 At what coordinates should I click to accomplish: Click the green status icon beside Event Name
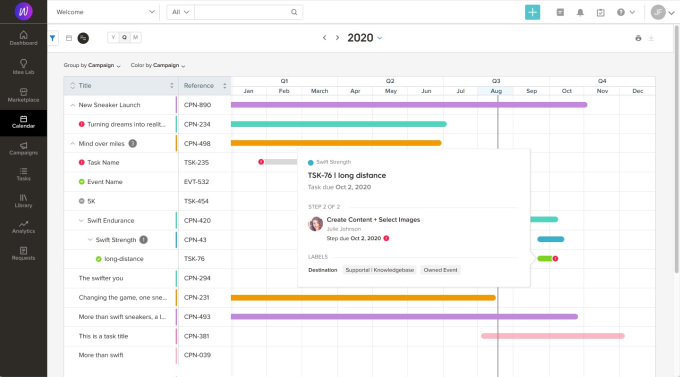click(81, 182)
